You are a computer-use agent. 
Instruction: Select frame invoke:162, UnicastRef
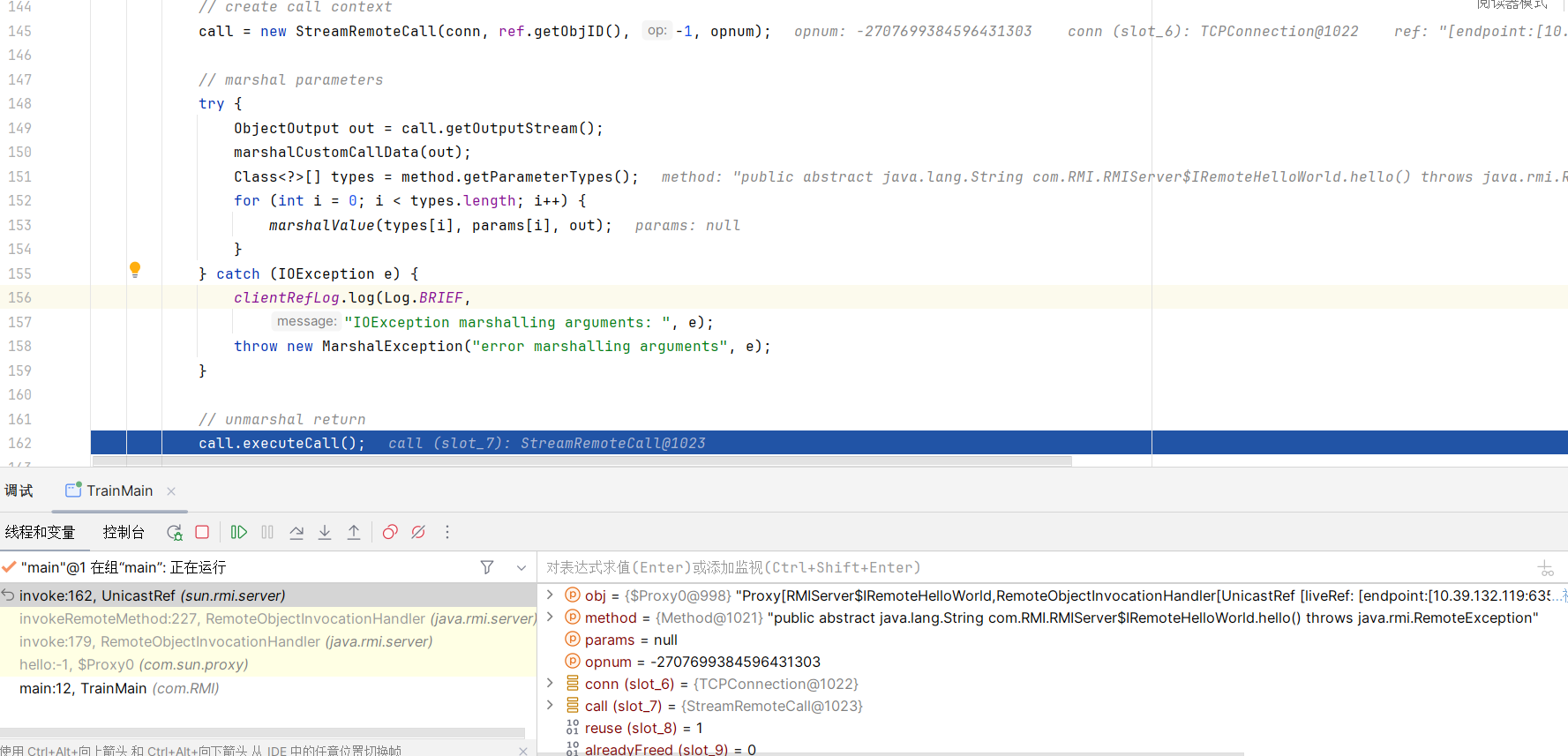(268, 595)
